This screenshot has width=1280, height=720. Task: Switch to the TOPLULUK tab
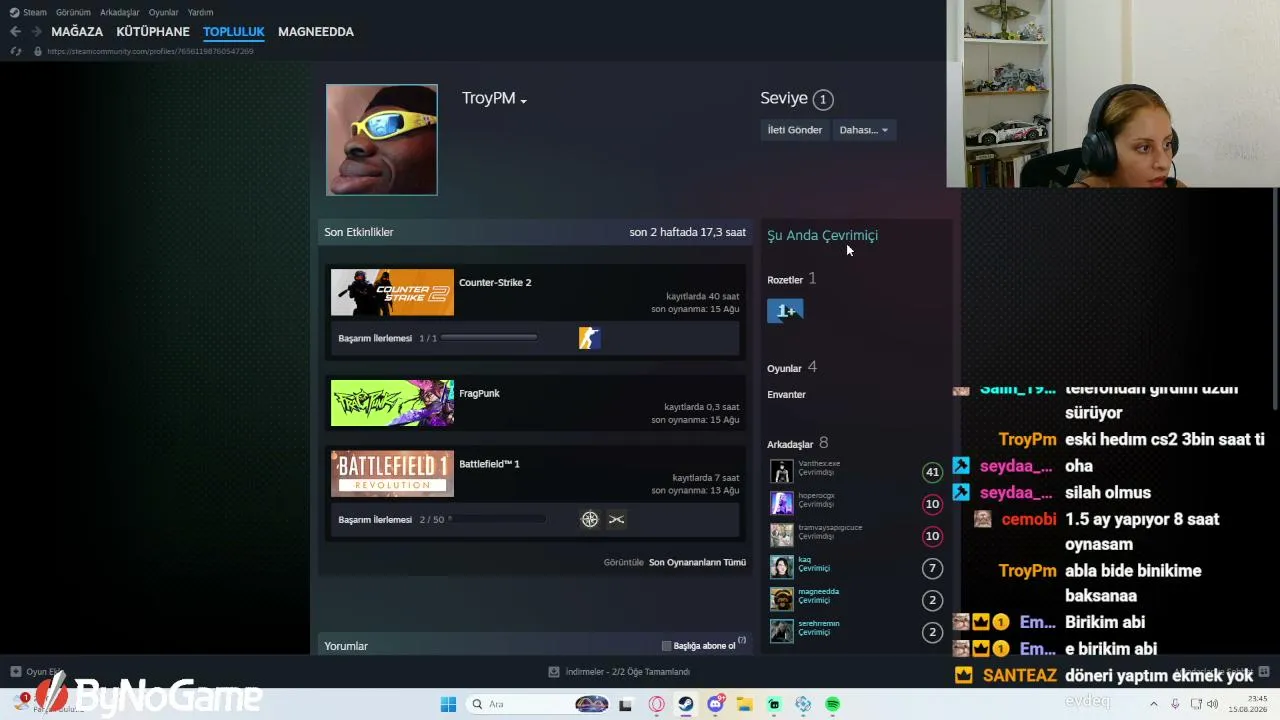click(x=234, y=32)
